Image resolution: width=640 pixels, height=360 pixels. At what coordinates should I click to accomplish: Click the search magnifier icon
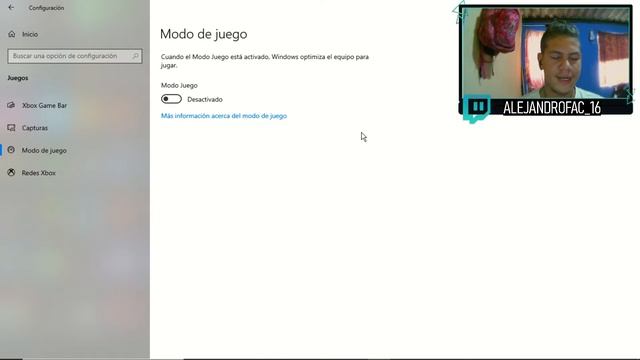point(136,56)
